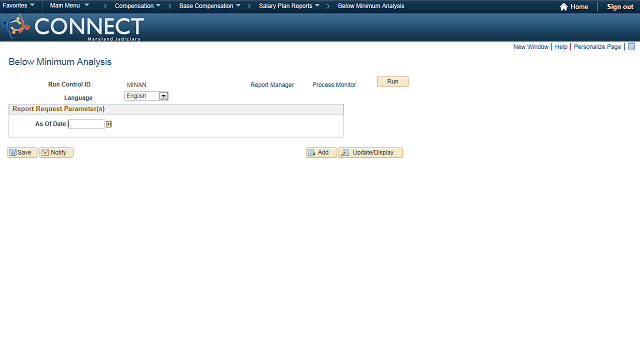Image resolution: width=640 pixels, height=360 pixels.
Task: Save the run control with Save button
Action: (x=22, y=153)
